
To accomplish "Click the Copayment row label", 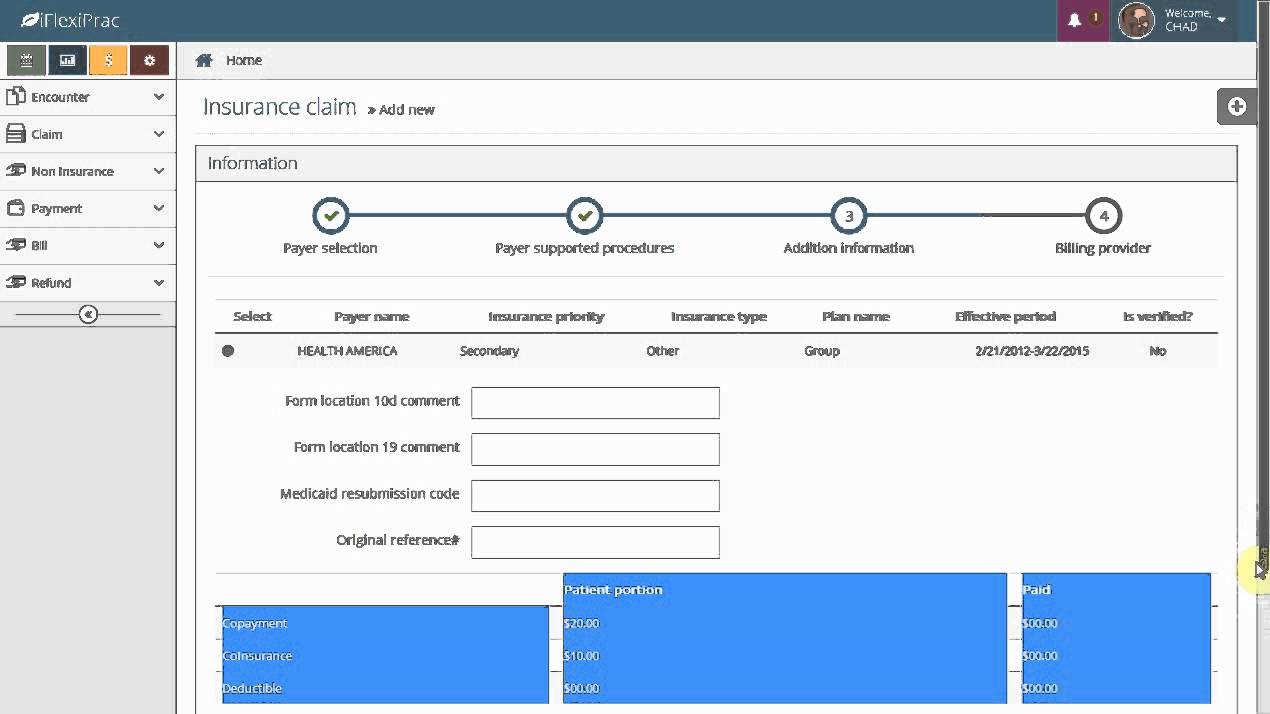I will coord(254,623).
